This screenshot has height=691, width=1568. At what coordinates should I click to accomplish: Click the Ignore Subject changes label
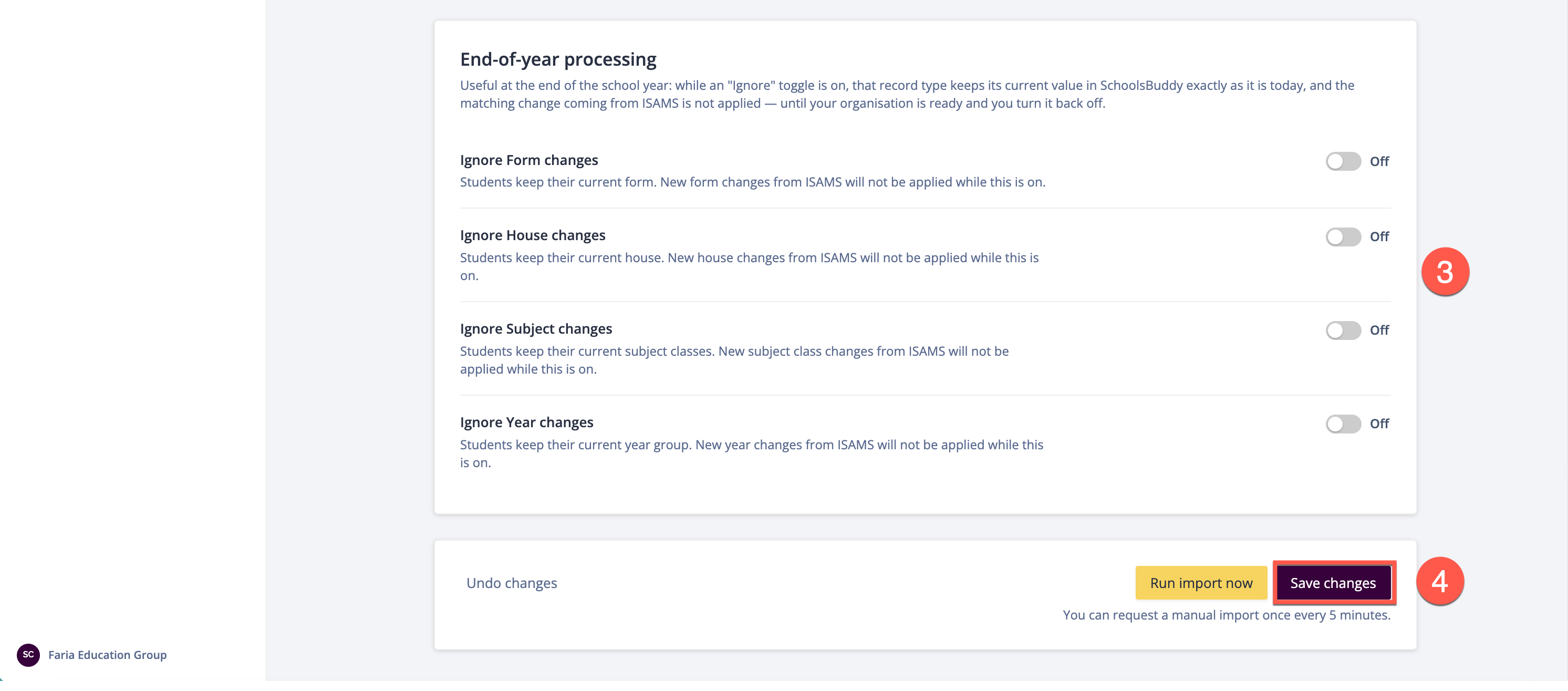coord(536,329)
